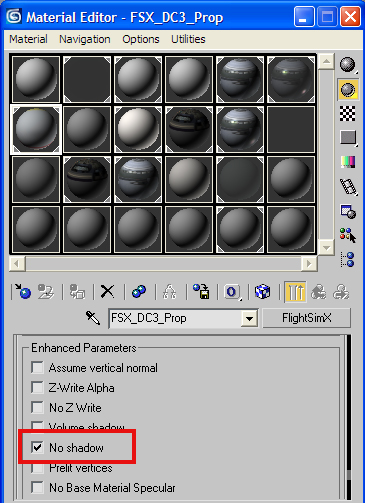The height and width of the screenshot is (503, 365).
Task: Click Put Material to Scene icon
Action: coord(46,292)
